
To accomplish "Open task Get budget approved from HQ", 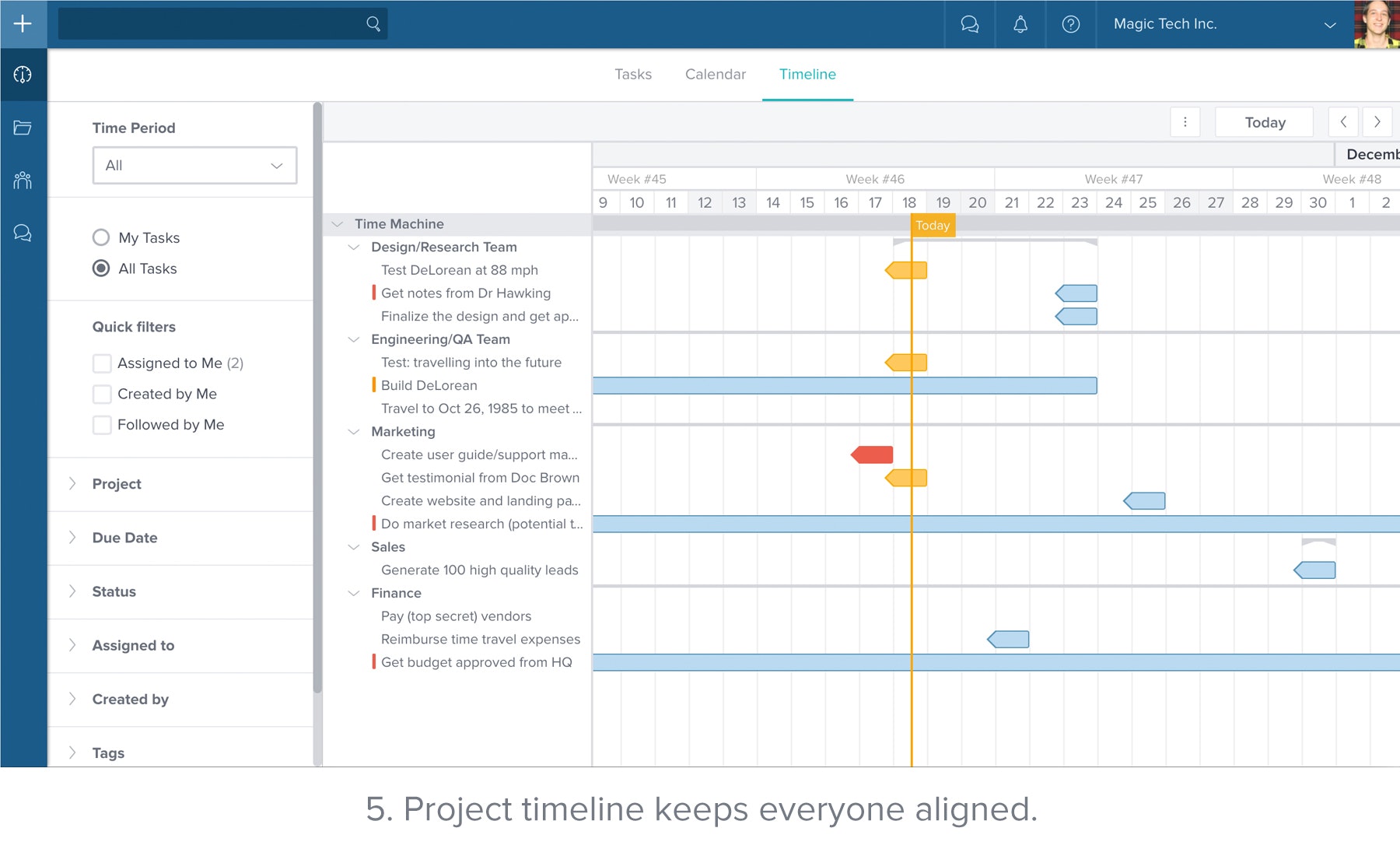I will [x=476, y=663].
